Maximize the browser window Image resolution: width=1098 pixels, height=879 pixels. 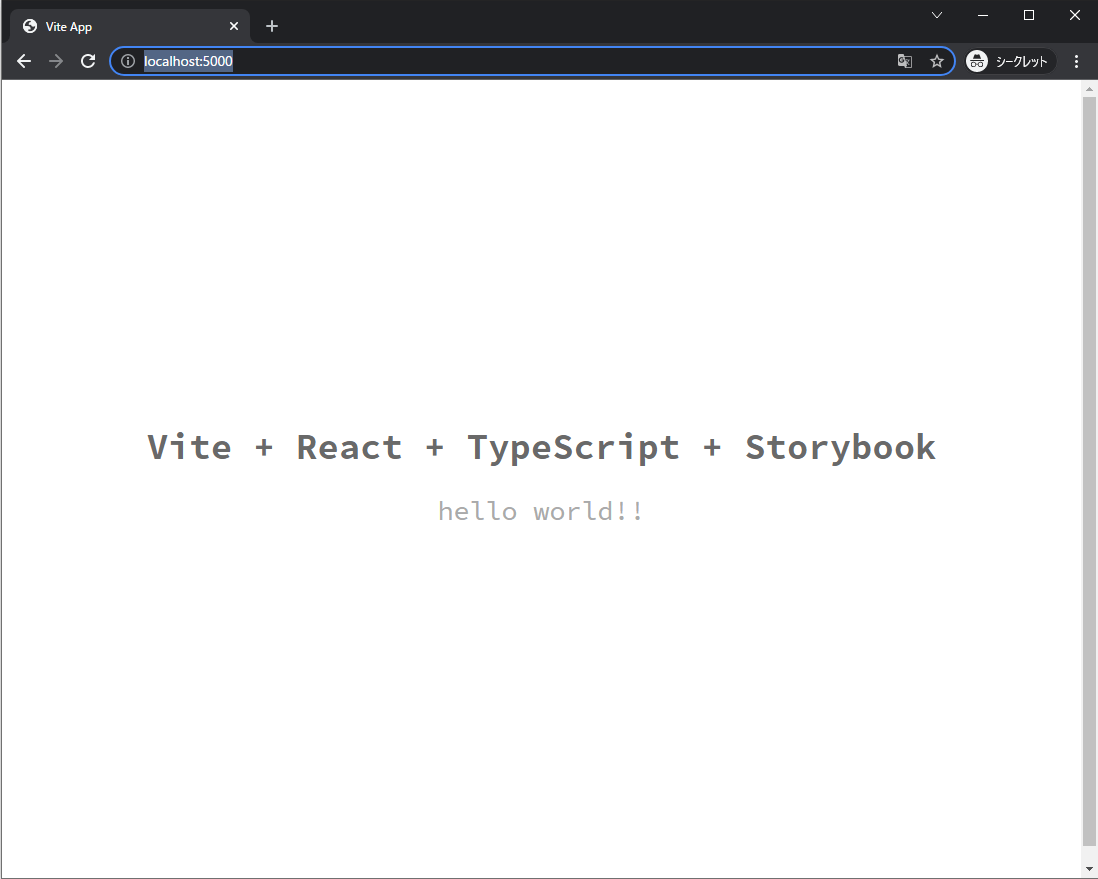point(1029,15)
